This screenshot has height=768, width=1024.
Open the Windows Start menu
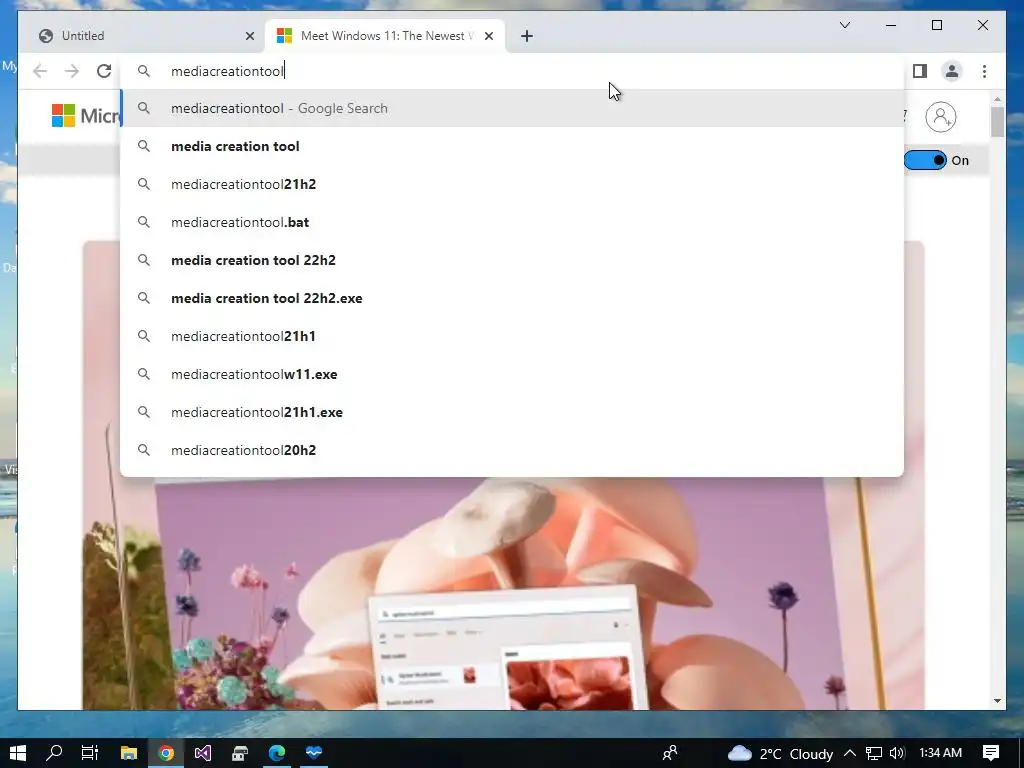(18, 753)
